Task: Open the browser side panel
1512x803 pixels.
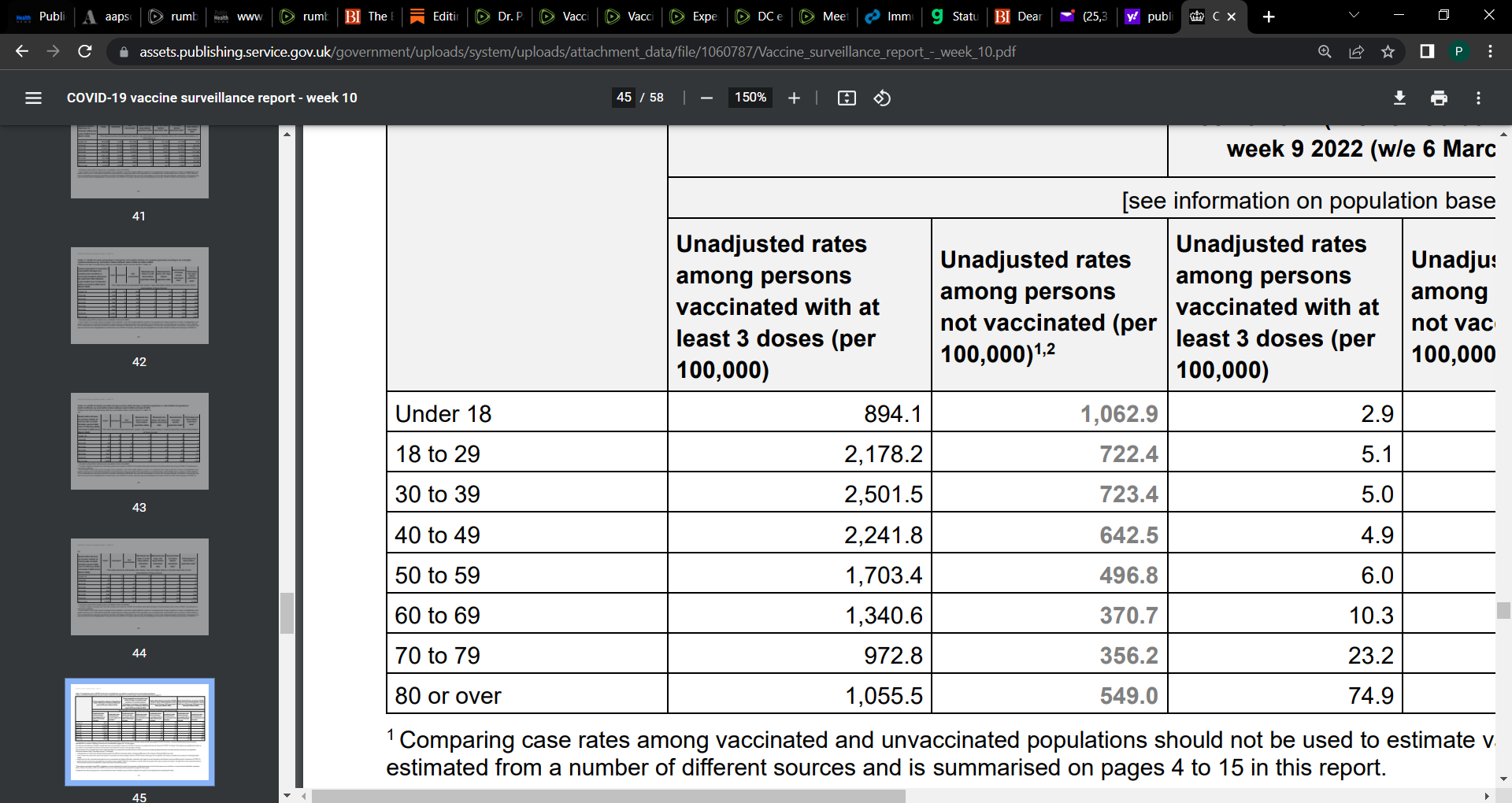Action: coord(1427,51)
